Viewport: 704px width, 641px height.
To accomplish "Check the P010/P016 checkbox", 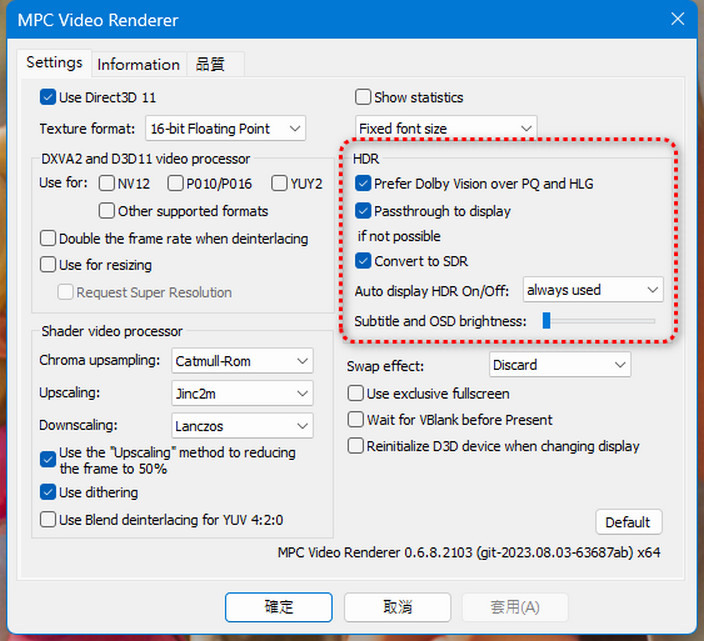I will [175, 183].
